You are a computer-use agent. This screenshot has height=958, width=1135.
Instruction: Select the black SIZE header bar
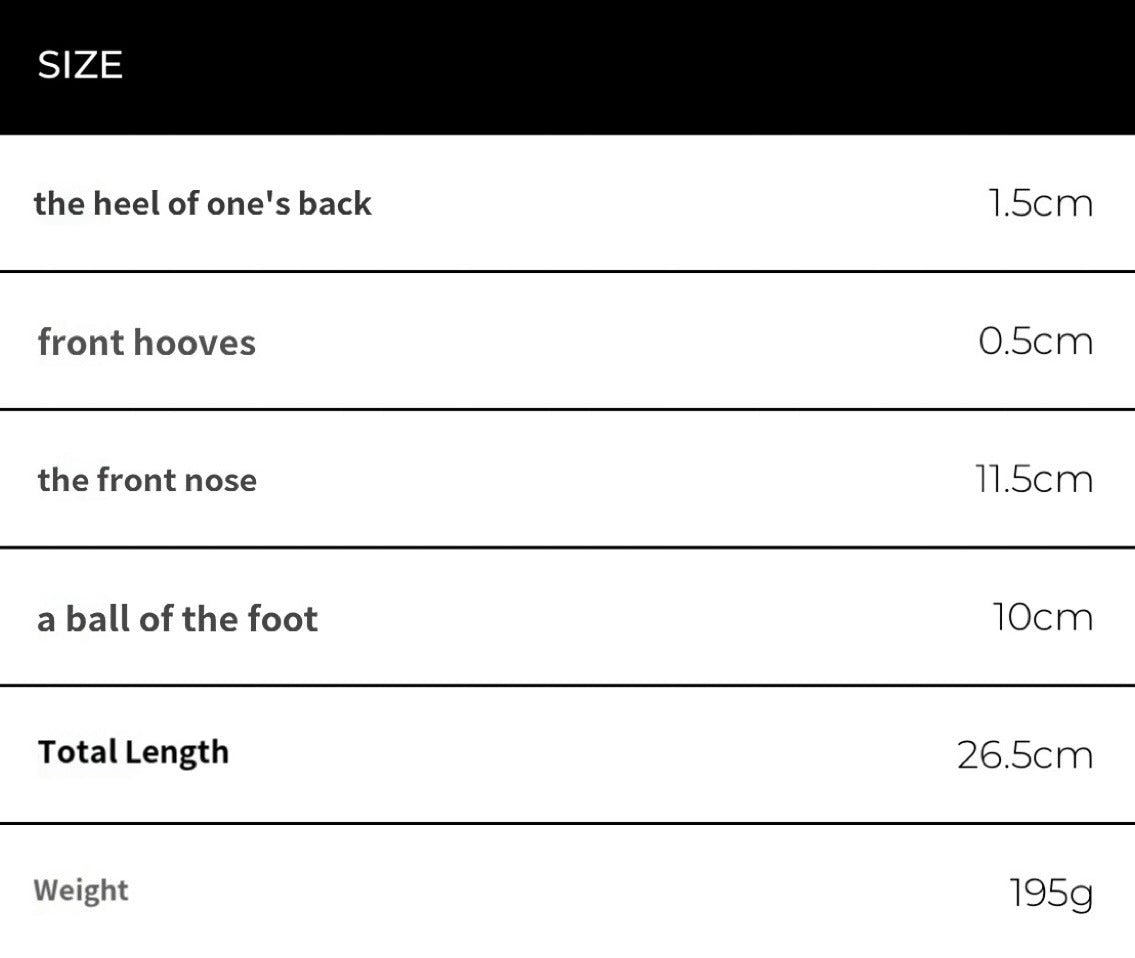(x=568, y=67)
